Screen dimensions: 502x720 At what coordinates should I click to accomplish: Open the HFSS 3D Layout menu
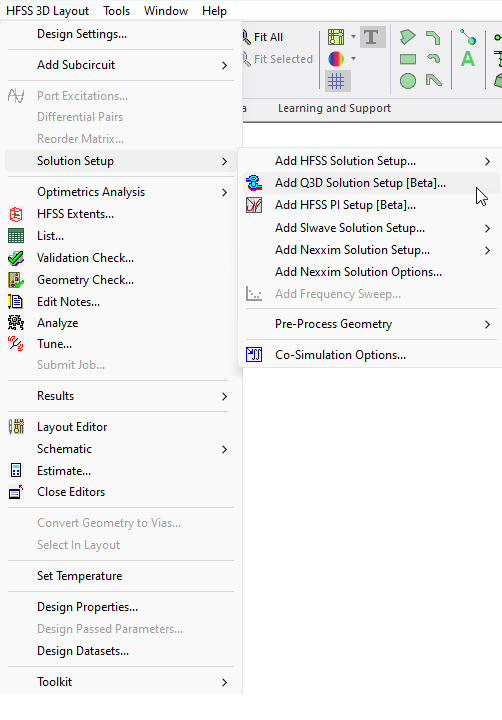coord(48,11)
